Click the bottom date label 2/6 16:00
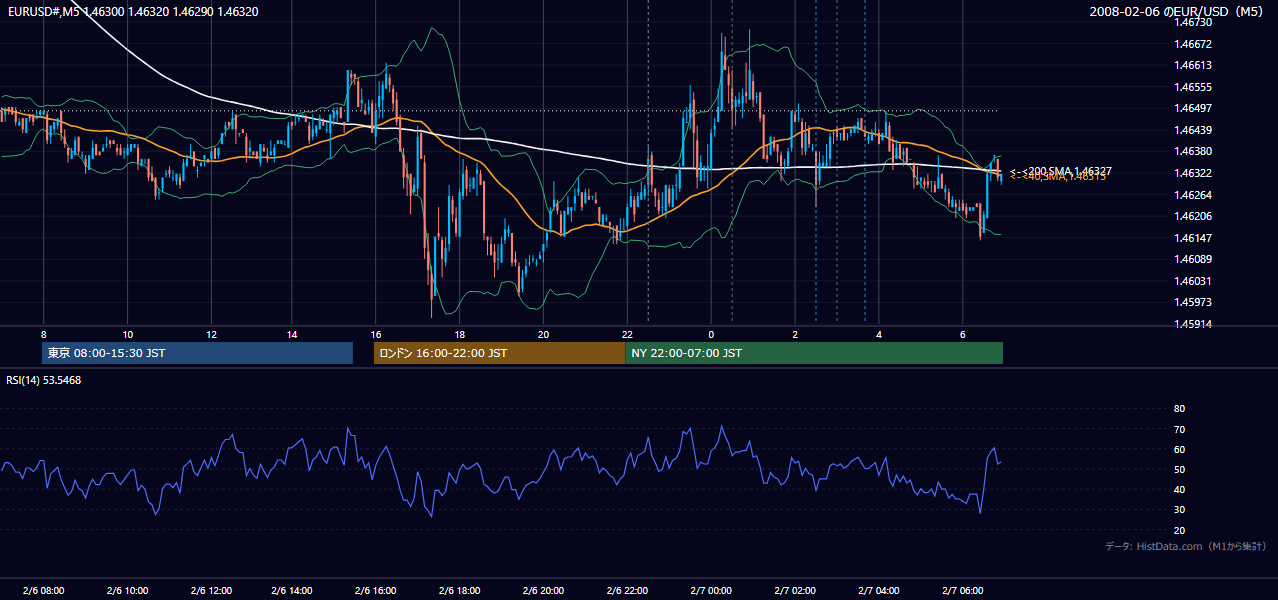This screenshot has width=1278, height=600. (377, 591)
